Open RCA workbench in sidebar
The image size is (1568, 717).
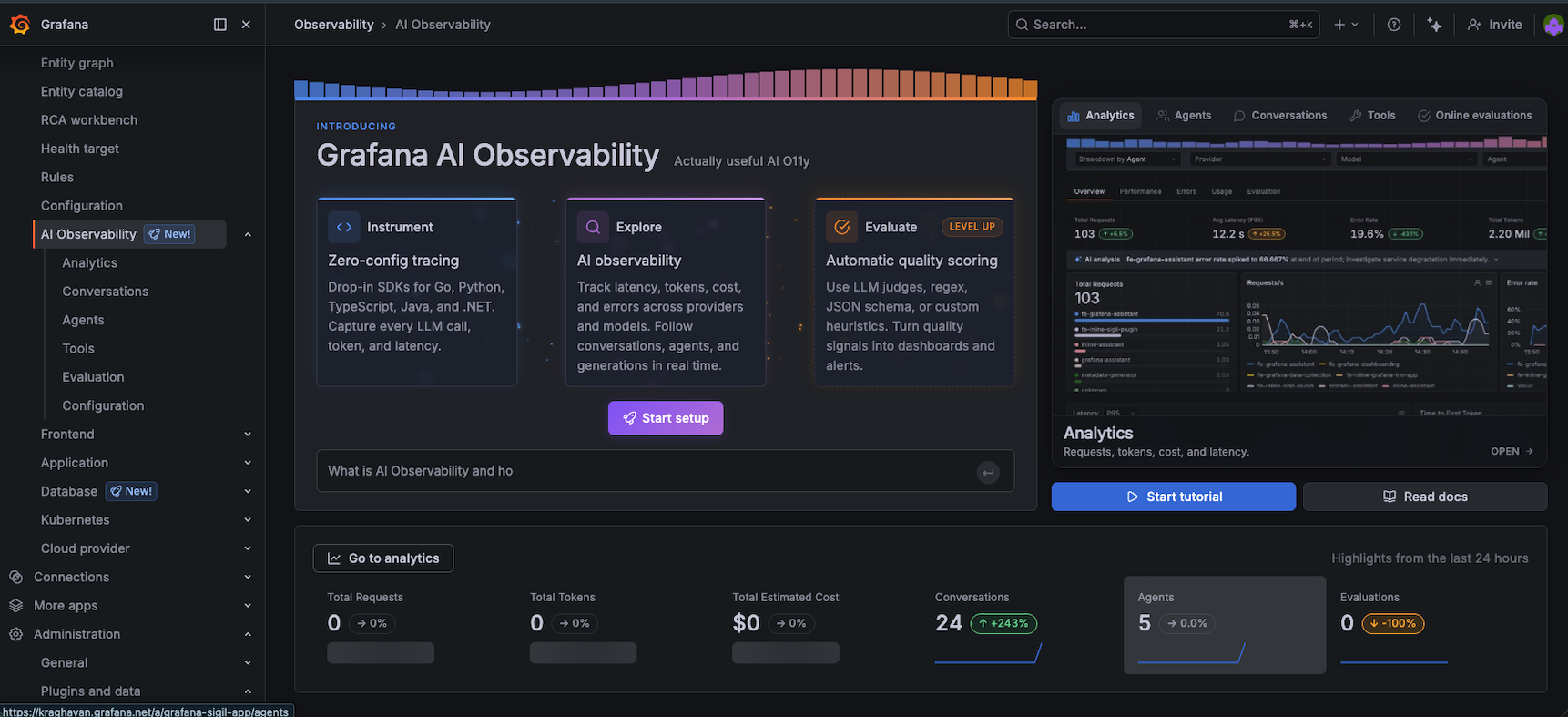(89, 120)
